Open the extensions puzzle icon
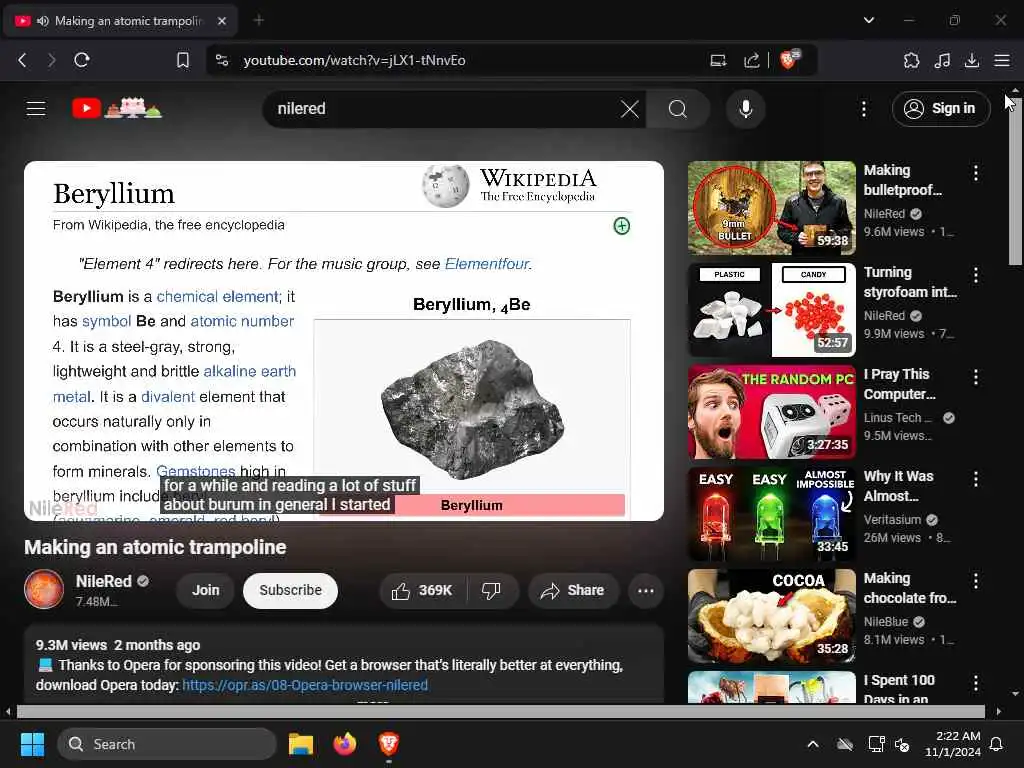 point(911,60)
